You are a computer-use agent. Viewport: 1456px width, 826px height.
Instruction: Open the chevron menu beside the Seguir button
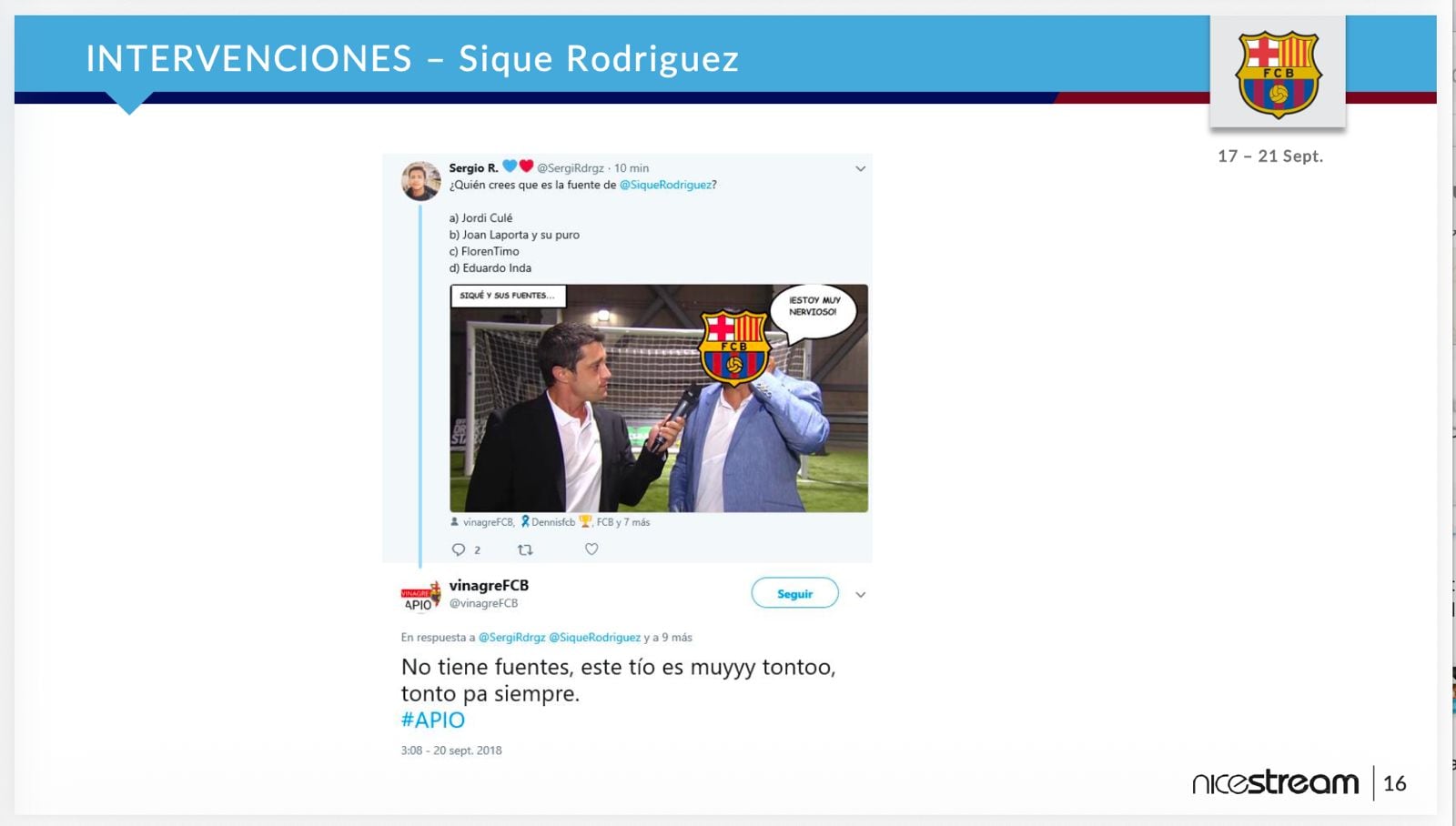point(860,595)
